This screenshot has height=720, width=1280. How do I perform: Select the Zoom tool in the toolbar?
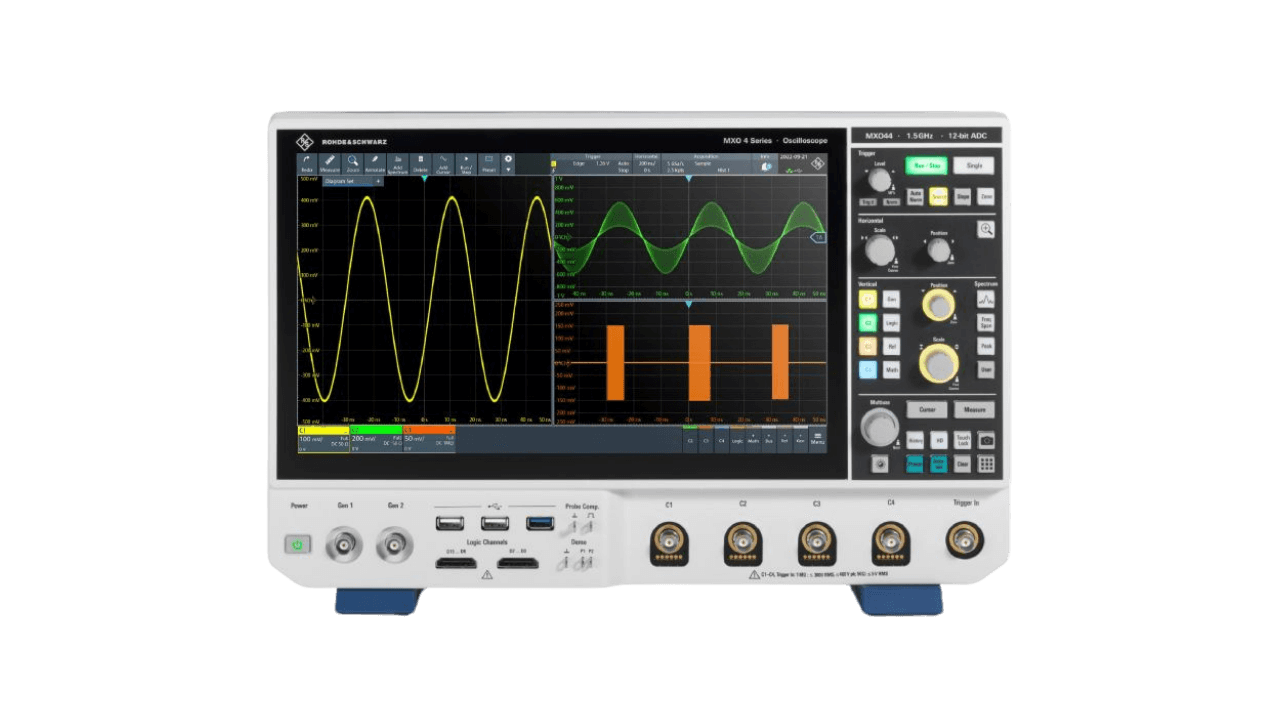pyautogui.click(x=352, y=165)
